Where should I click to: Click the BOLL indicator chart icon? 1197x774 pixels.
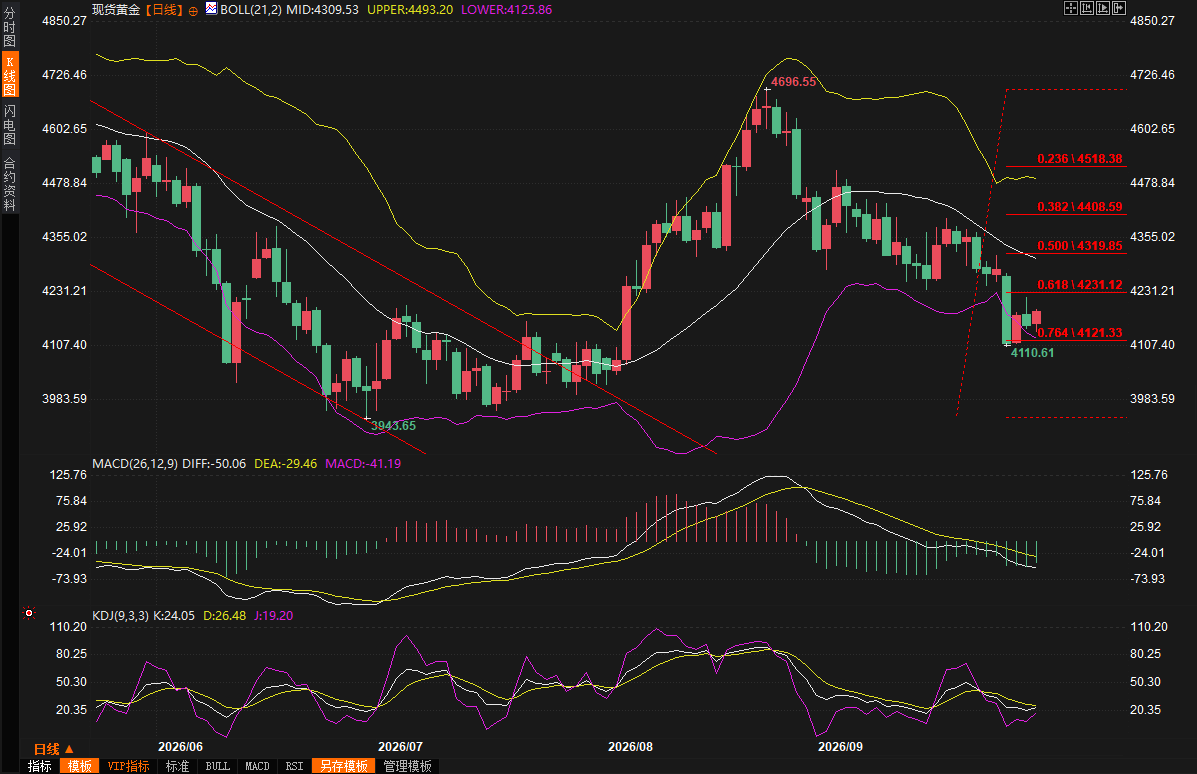(211, 9)
